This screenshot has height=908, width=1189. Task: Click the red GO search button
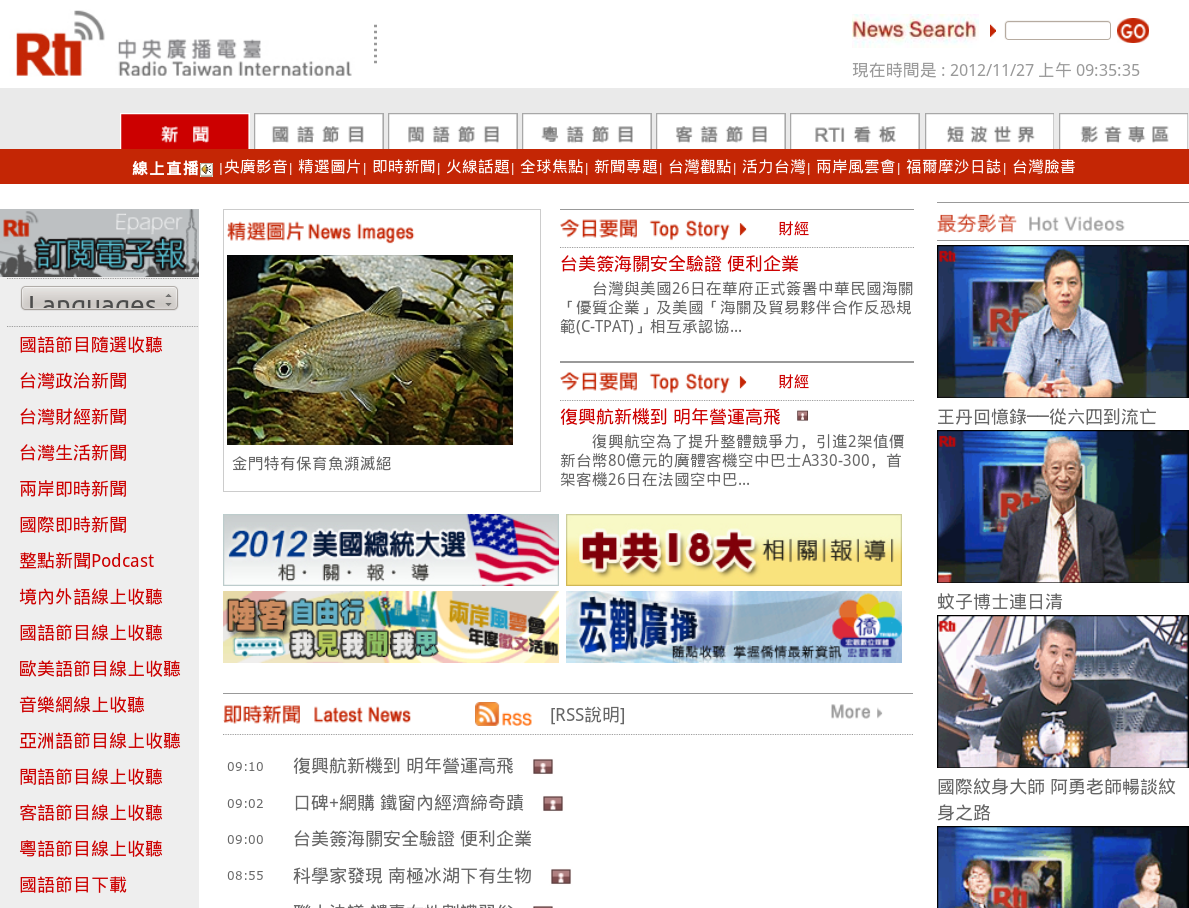(1133, 30)
